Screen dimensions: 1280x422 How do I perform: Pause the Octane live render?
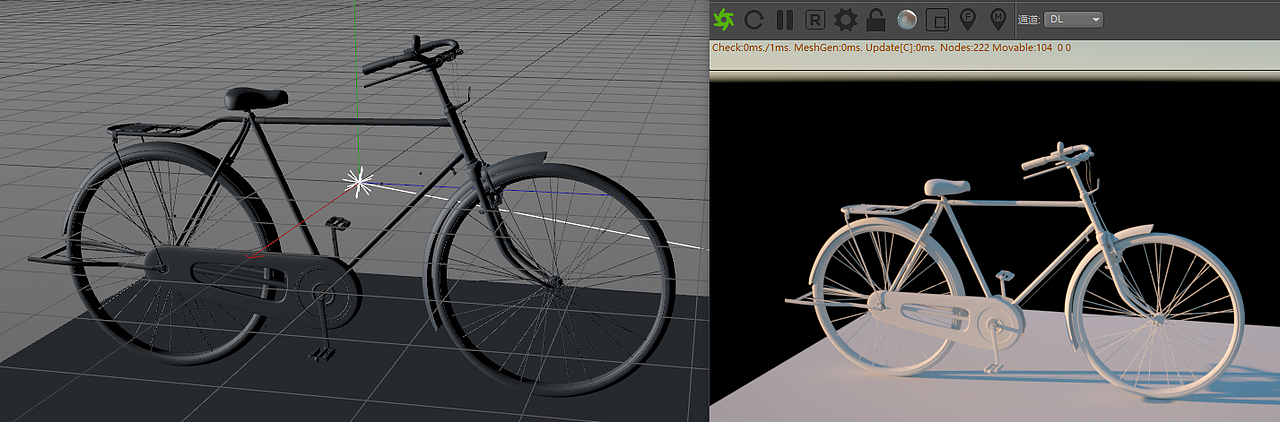coord(785,19)
